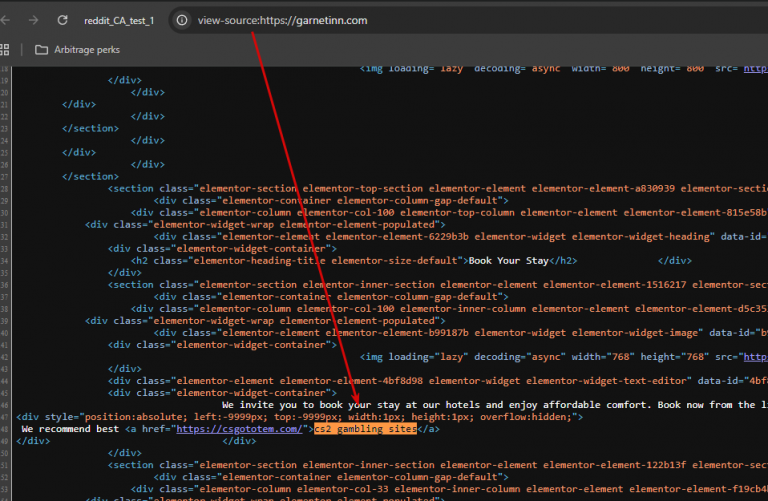Click the reddit_CA_test_1 label
This screenshot has height=501, width=768.
coord(119,21)
